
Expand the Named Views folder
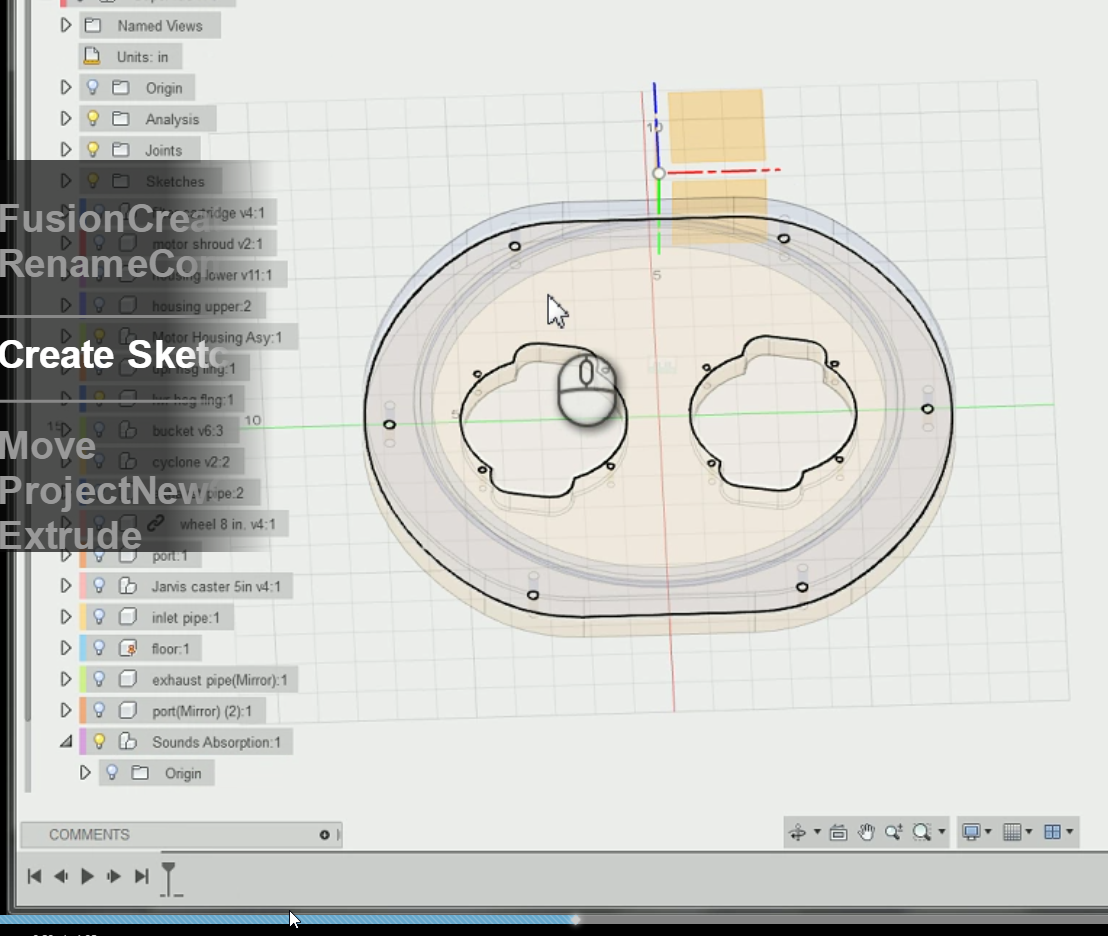(66, 25)
